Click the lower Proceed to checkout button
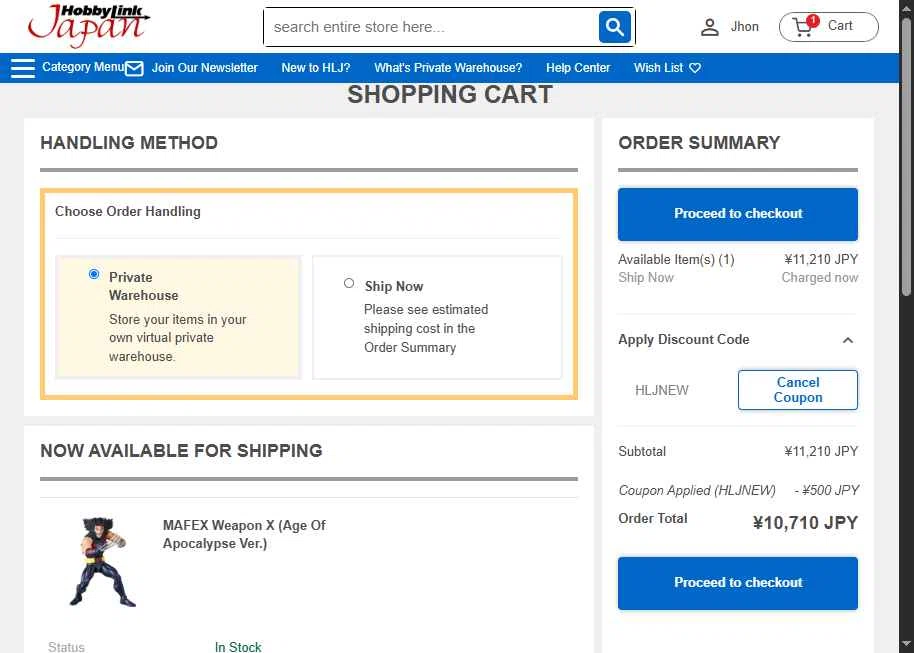 click(737, 583)
